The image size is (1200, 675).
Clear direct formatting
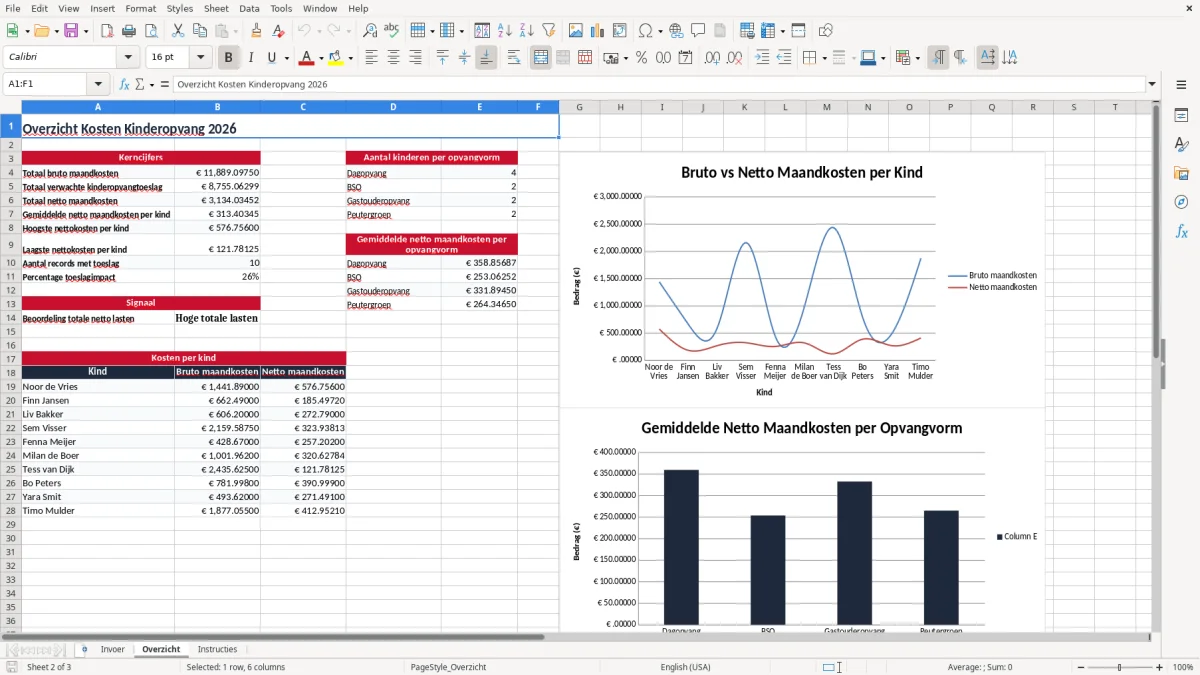pyautogui.click(x=278, y=31)
